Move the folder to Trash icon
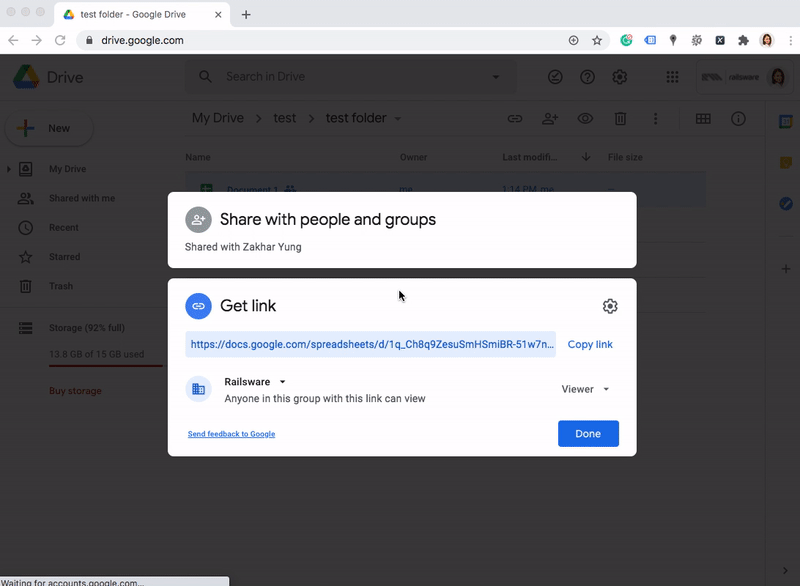The image size is (800, 586). tap(621, 118)
